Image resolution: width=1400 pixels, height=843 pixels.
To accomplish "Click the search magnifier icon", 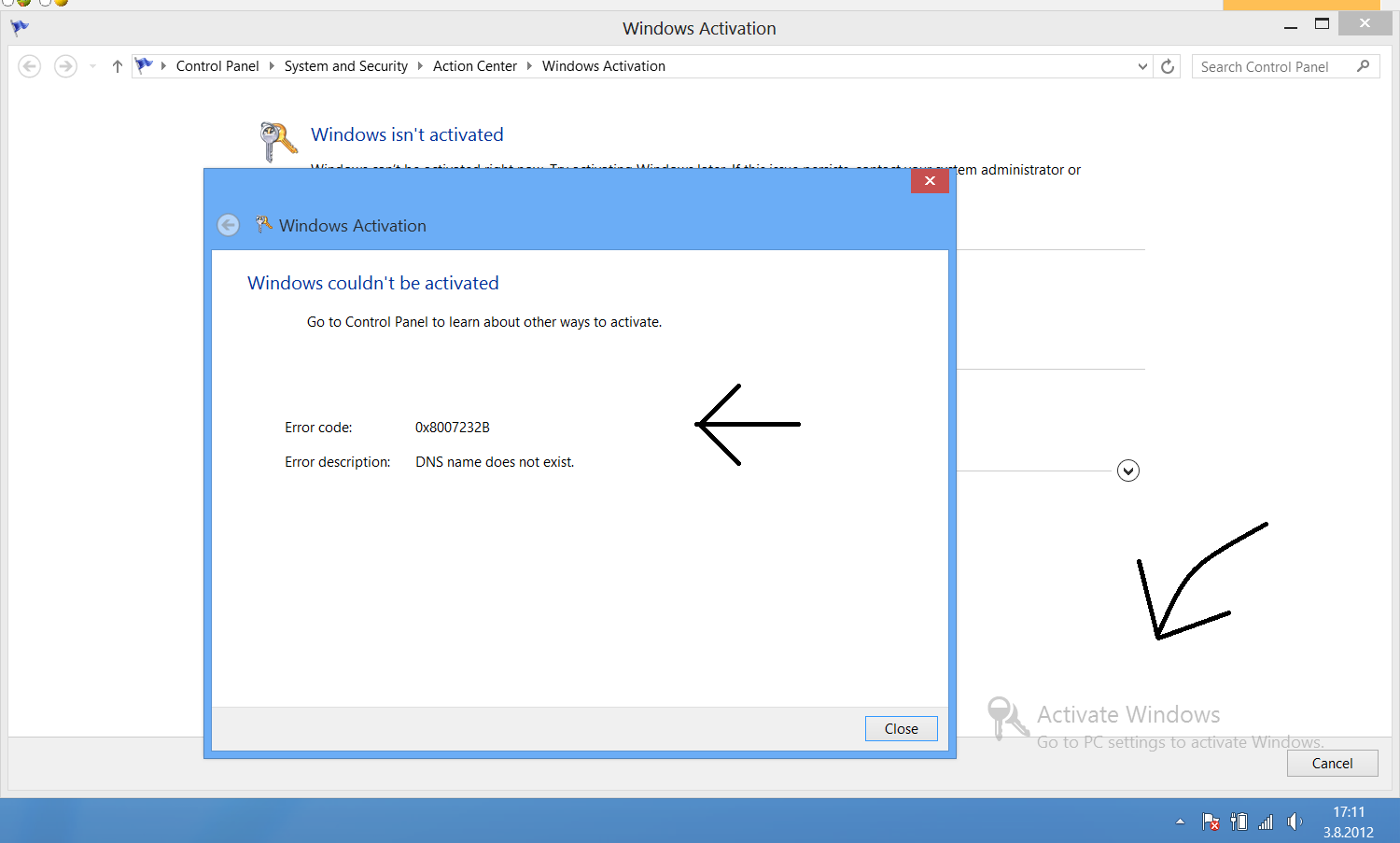I will [1364, 66].
